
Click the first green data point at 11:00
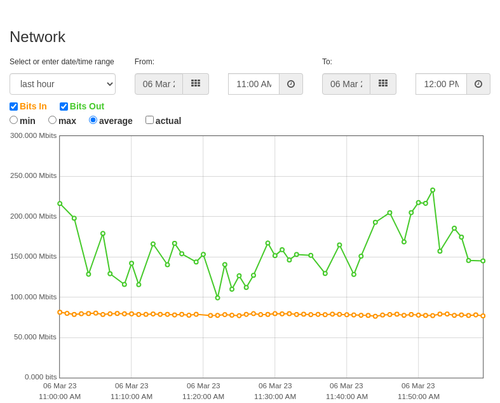tap(60, 203)
